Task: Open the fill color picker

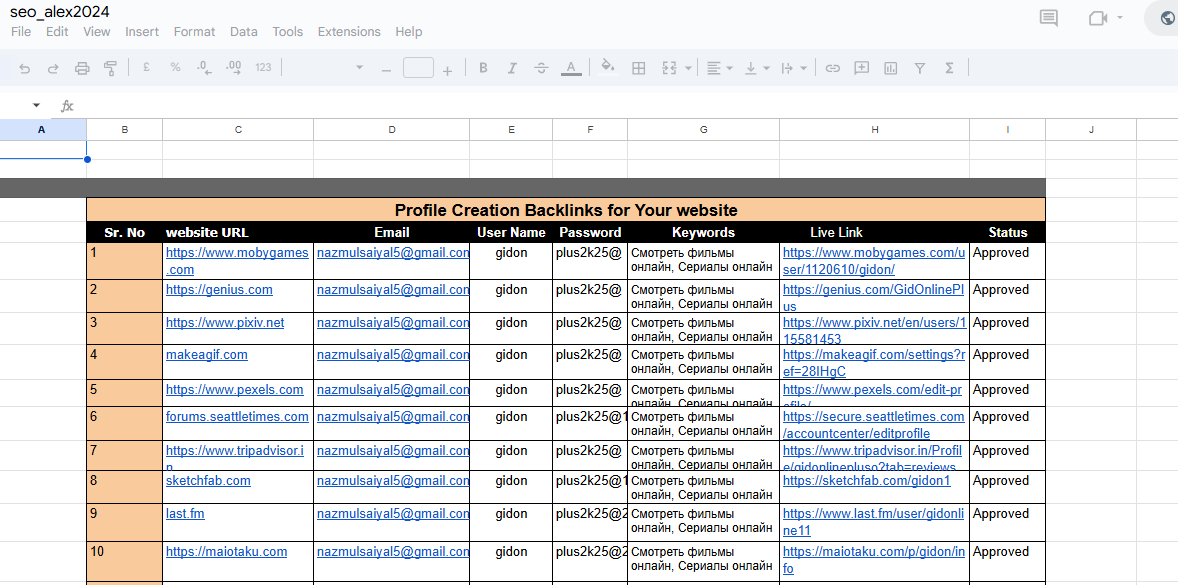Action: point(607,68)
